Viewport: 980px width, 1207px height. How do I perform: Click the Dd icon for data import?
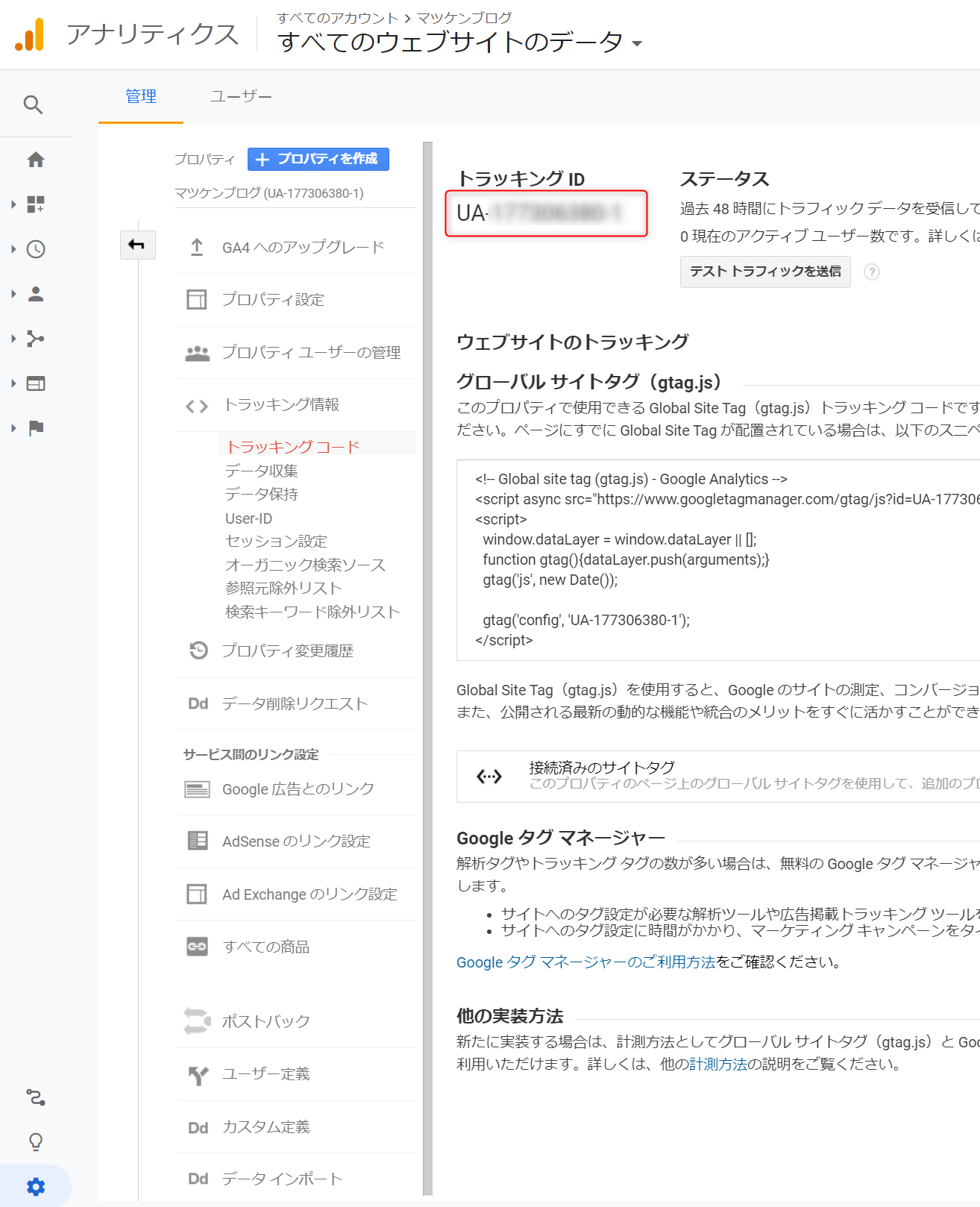point(198,1179)
